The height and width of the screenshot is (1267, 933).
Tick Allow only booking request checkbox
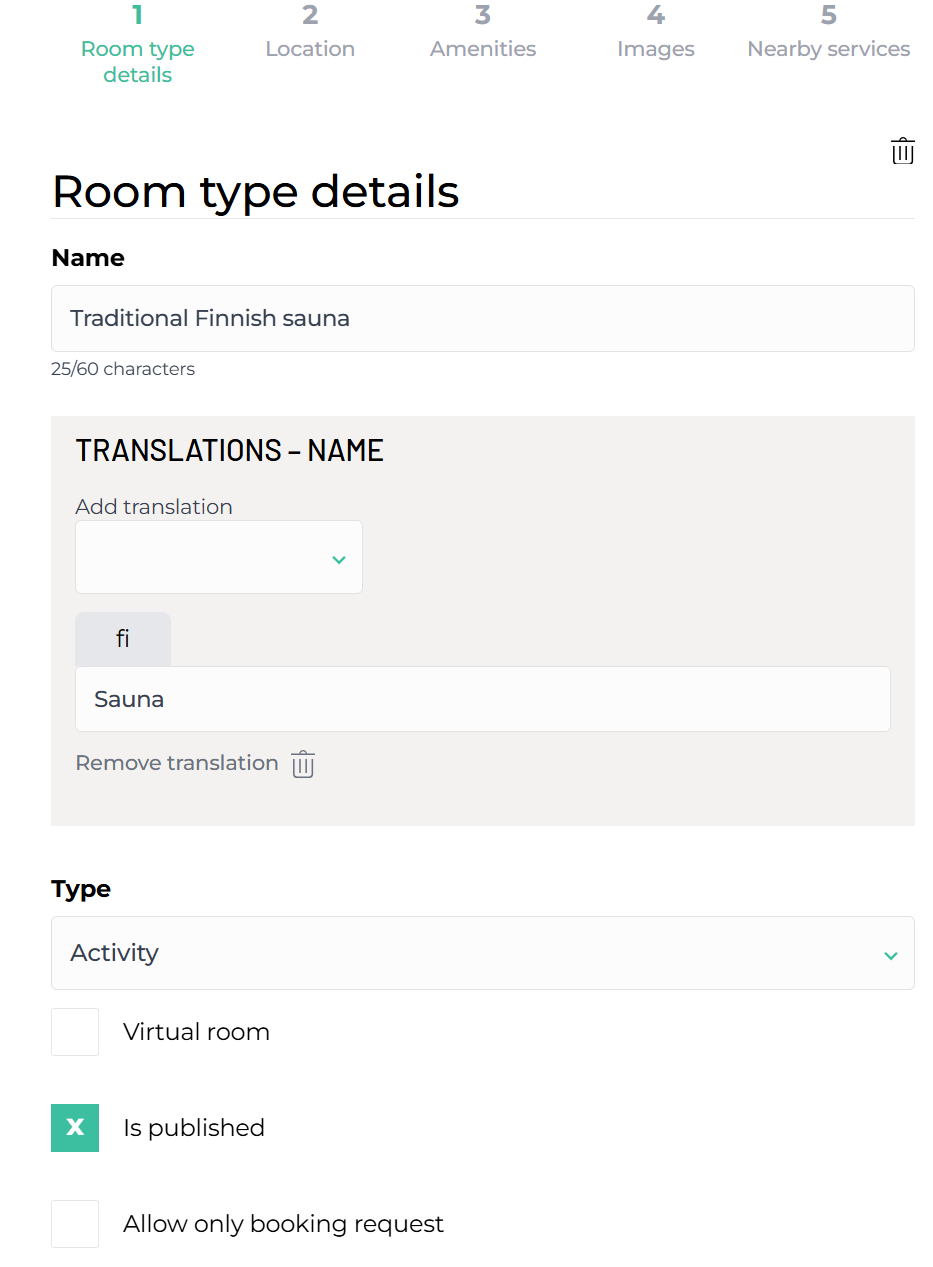pos(75,1224)
